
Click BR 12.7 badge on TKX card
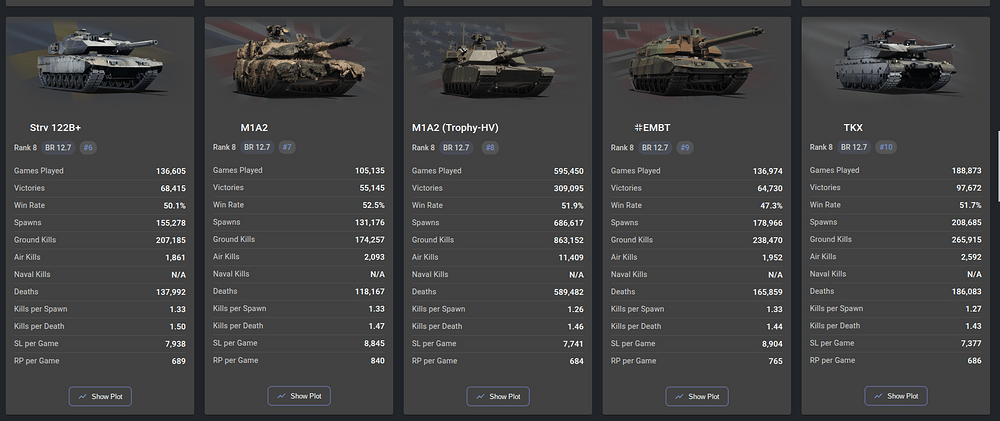point(855,147)
